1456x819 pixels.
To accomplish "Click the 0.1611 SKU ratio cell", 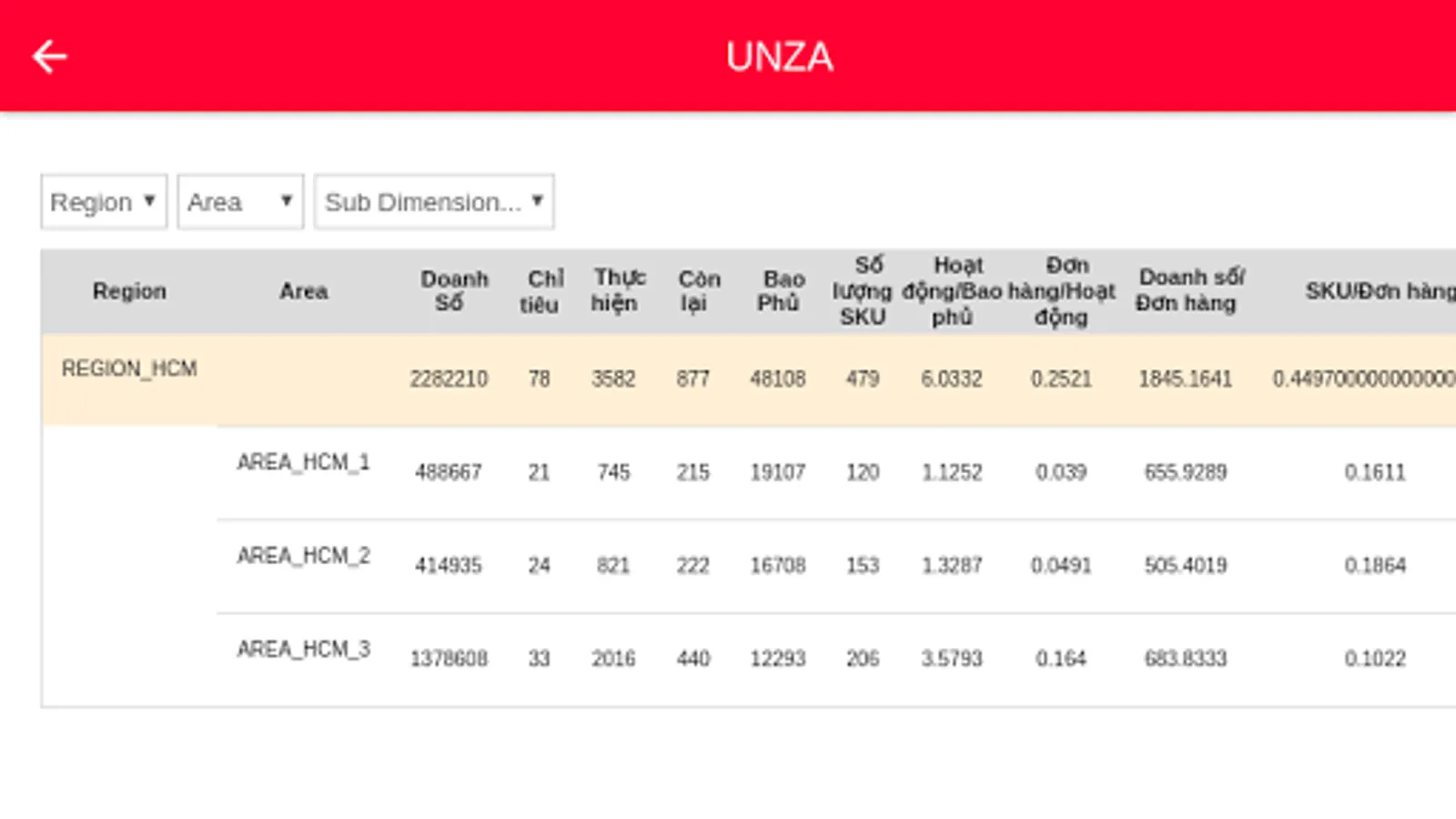I will tap(1375, 472).
